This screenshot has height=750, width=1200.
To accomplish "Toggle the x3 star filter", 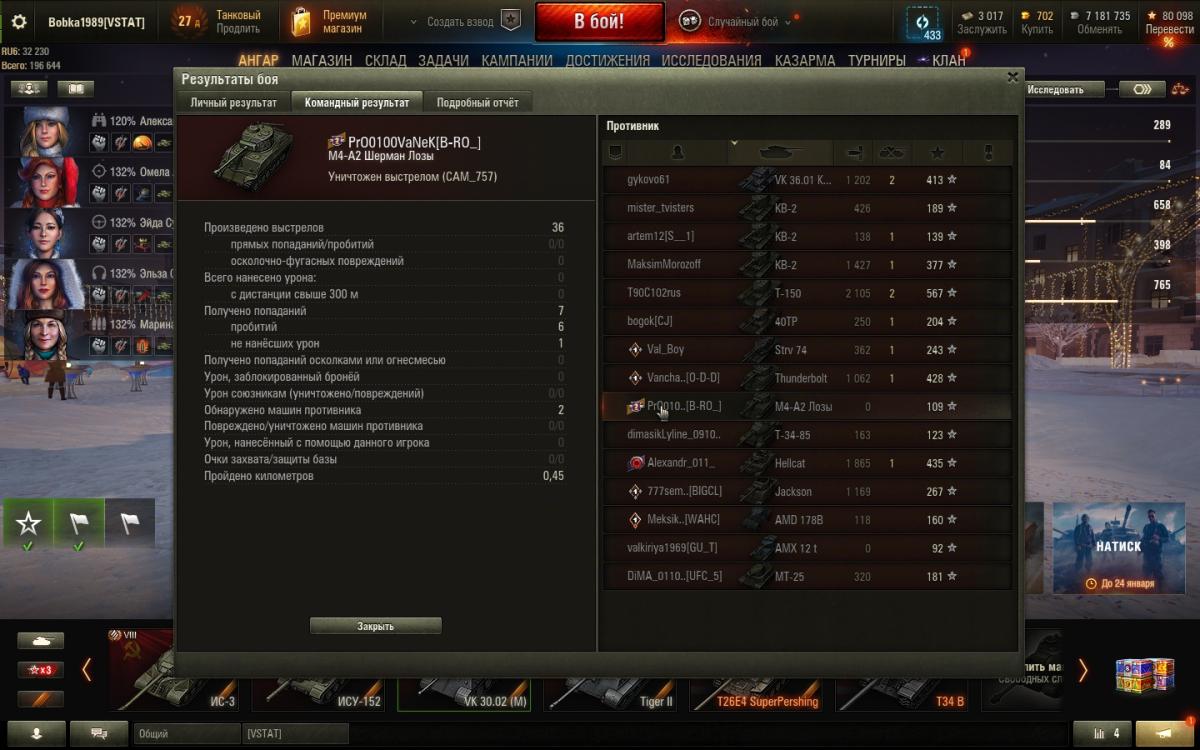I will coord(40,670).
